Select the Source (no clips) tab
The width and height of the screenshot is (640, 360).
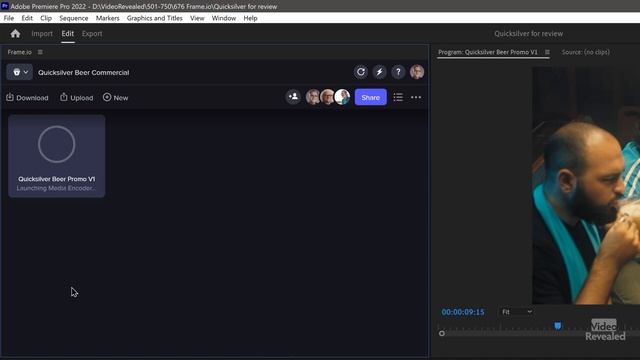586,52
